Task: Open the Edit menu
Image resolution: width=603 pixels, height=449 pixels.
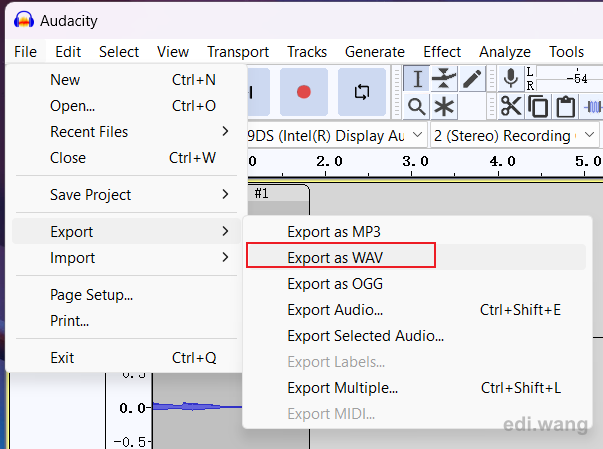Action: (68, 52)
